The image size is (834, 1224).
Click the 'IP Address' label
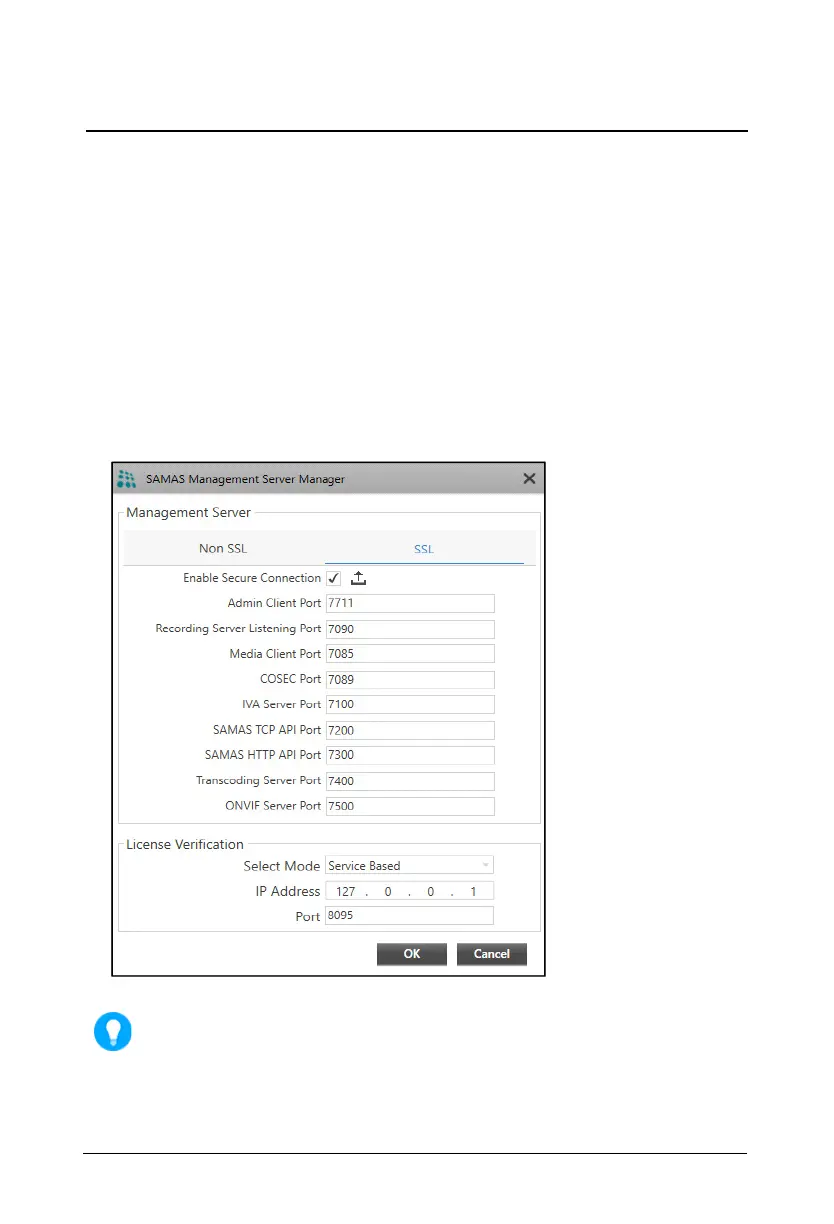click(288, 891)
